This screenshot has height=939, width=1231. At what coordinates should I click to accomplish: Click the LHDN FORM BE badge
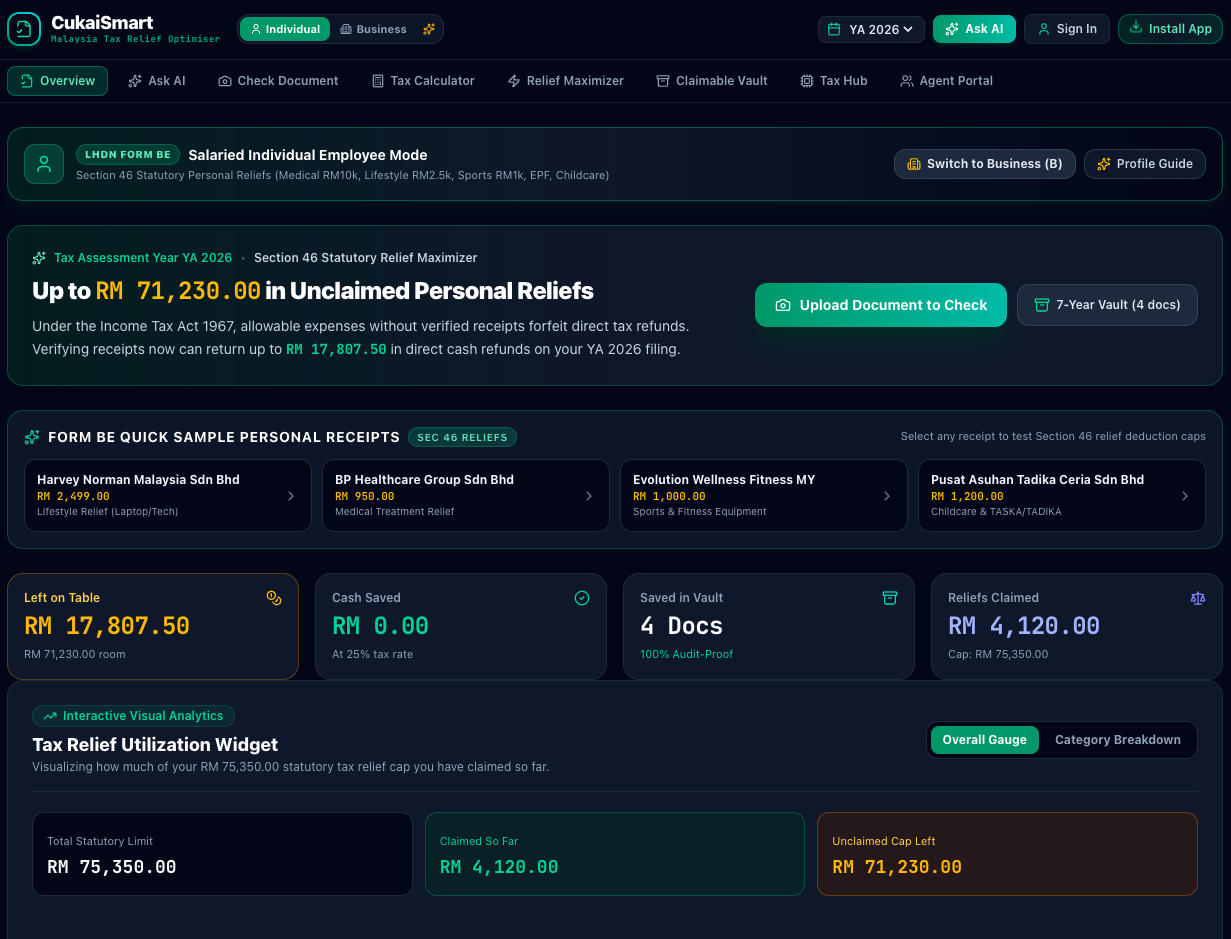click(x=128, y=155)
